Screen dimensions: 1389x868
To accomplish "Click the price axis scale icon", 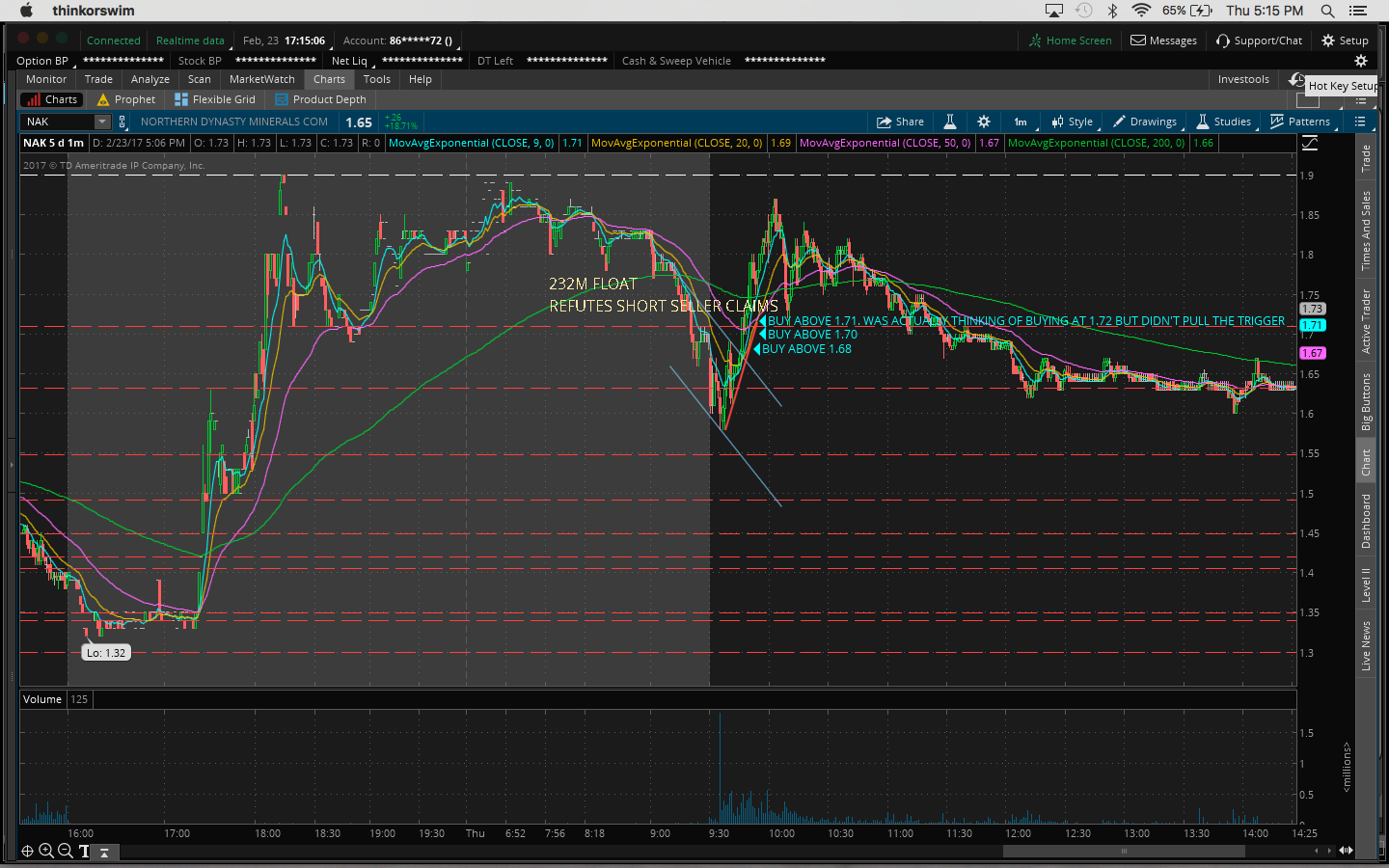I will [x=1310, y=143].
